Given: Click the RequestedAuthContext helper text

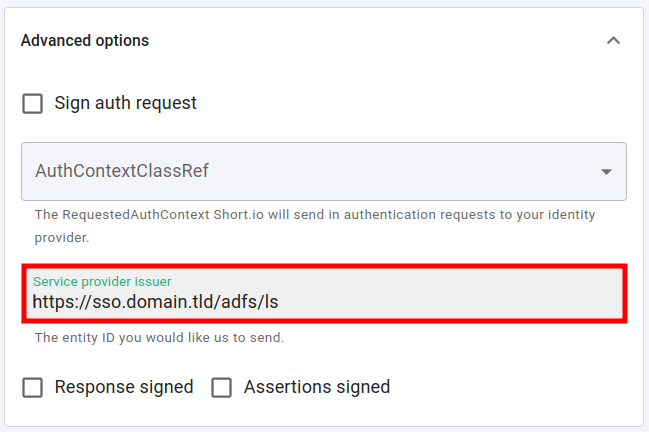Looking at the screenshot, I should coord(300,214).
